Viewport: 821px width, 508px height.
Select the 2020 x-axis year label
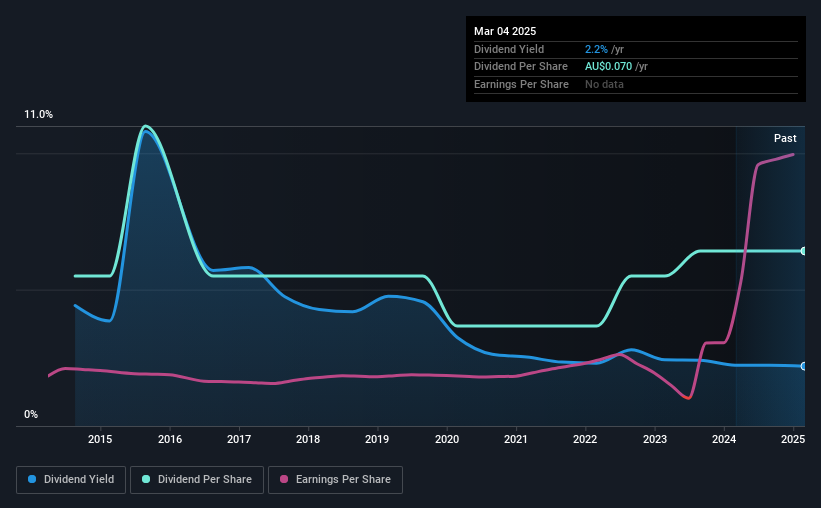pos(447,439)
